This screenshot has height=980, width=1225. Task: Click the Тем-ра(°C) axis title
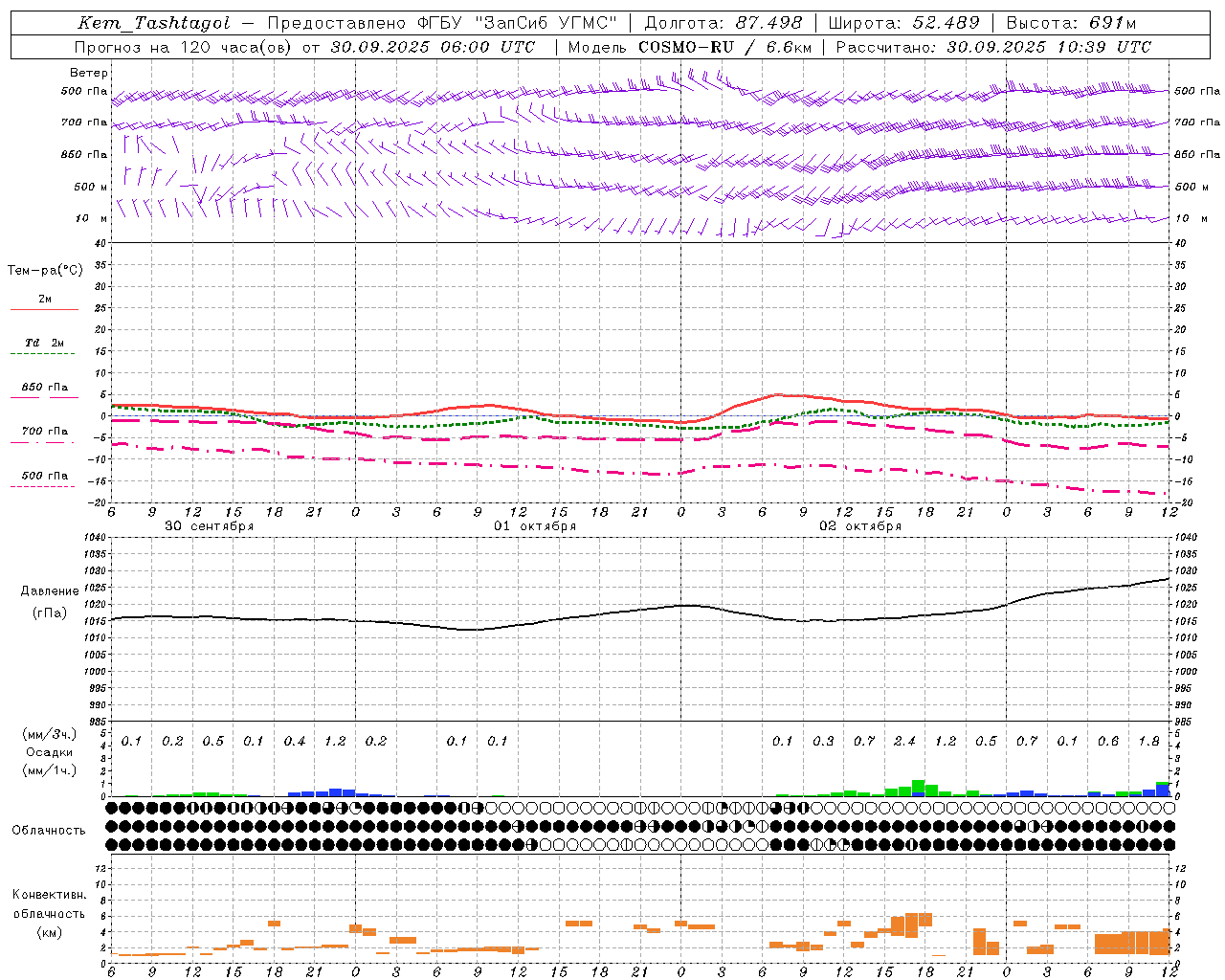(45, 271)
